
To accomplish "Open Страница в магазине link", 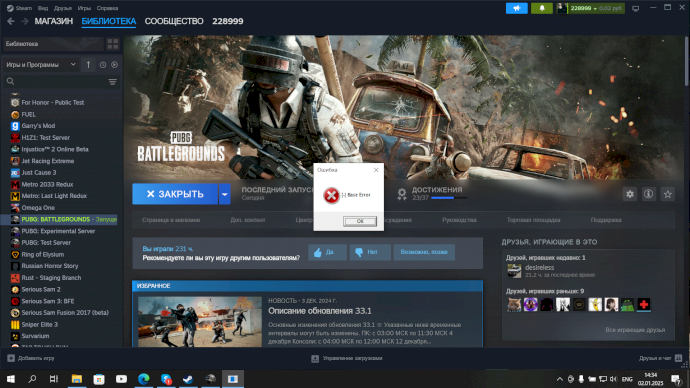I will (x=171, y=220).
